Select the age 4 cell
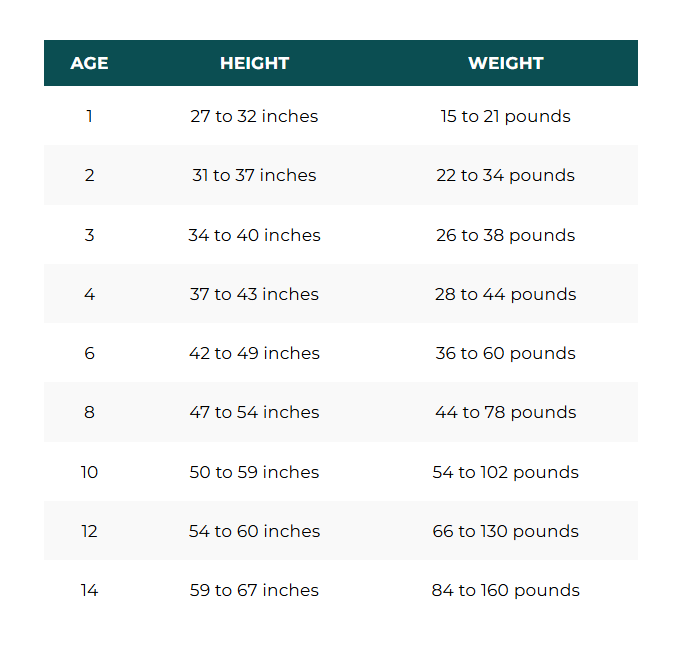The image size is (686, 661). coord(89,294)
